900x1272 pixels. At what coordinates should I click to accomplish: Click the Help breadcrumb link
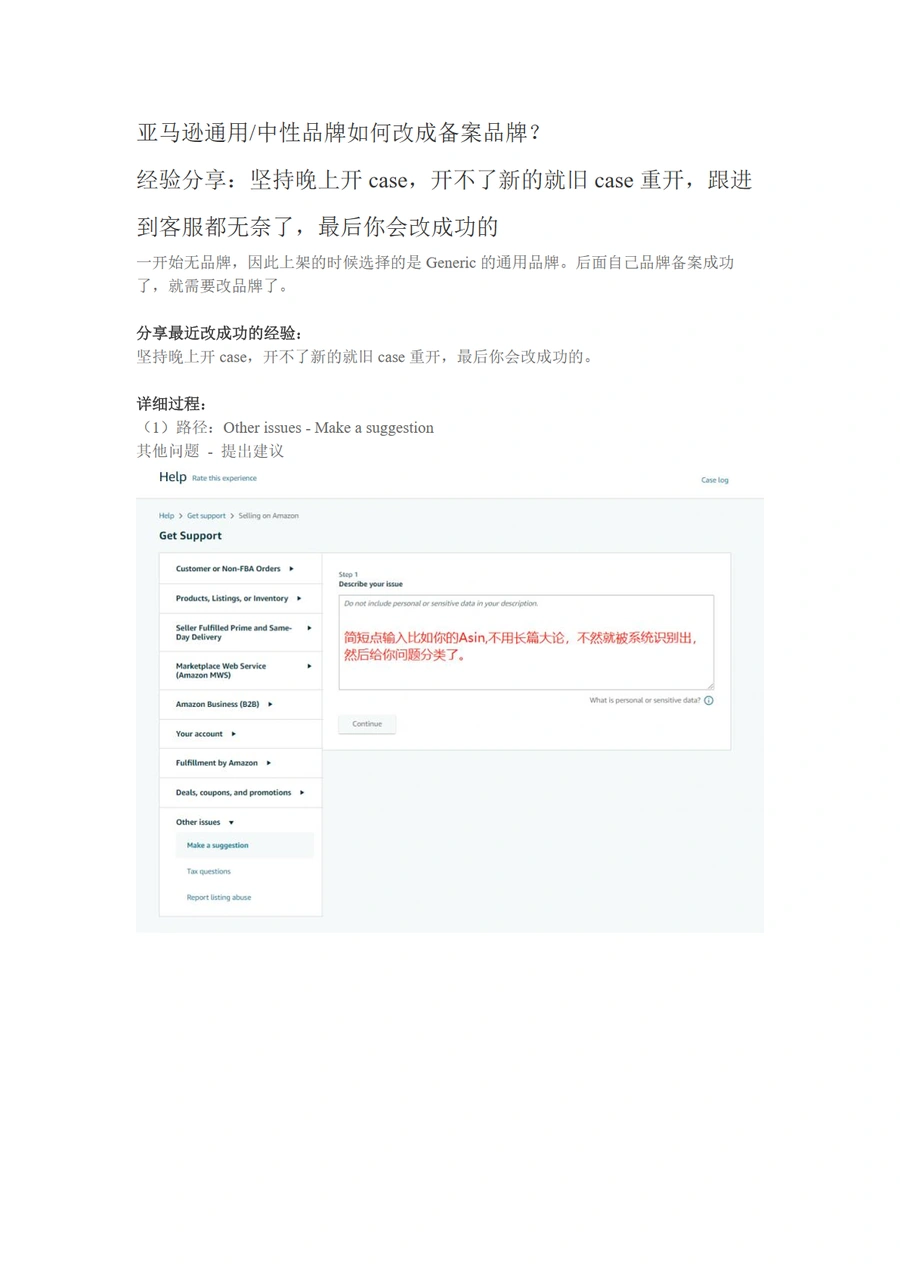click(x=166, y=516)
